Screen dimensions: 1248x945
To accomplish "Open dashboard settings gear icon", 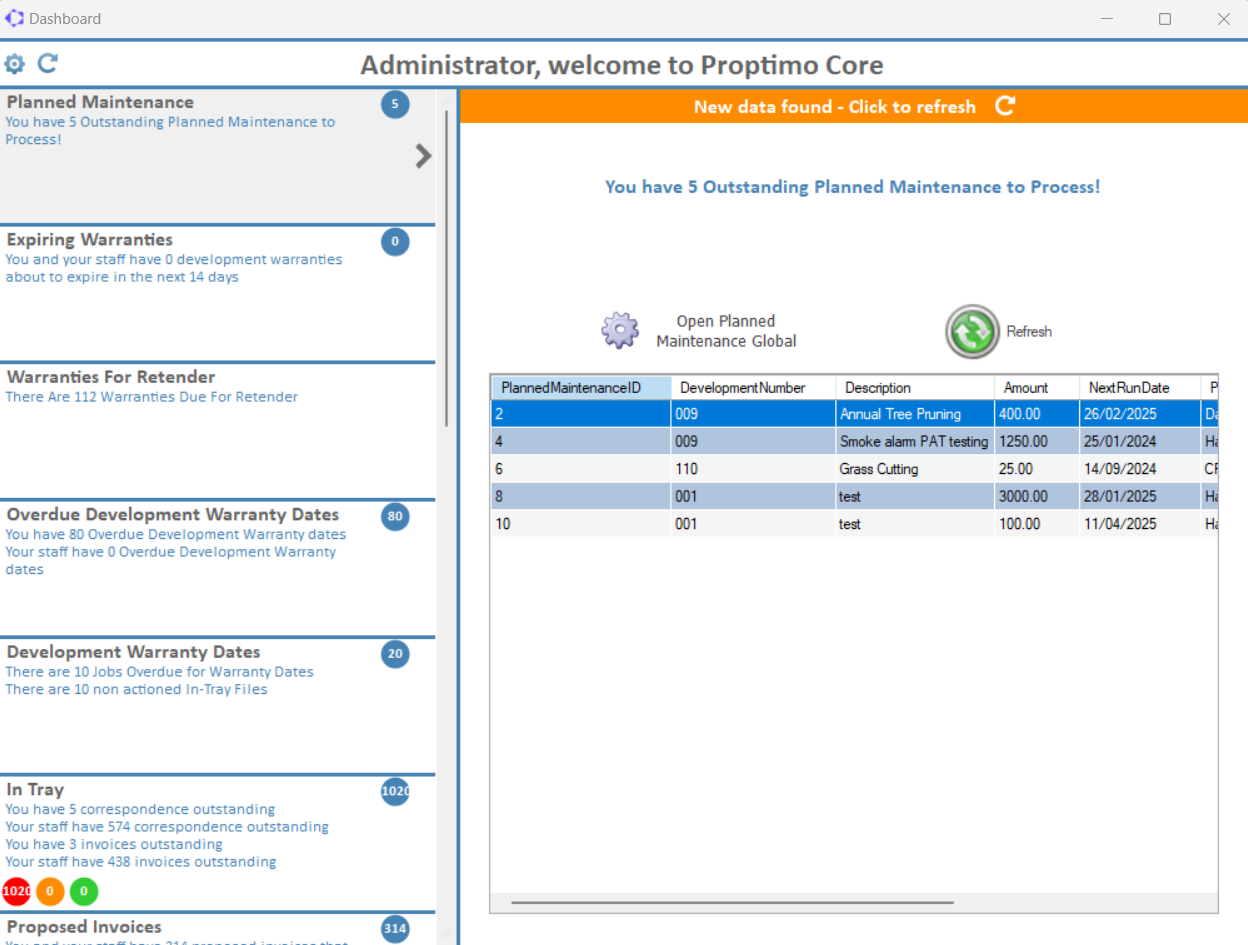I will [14, 64].
